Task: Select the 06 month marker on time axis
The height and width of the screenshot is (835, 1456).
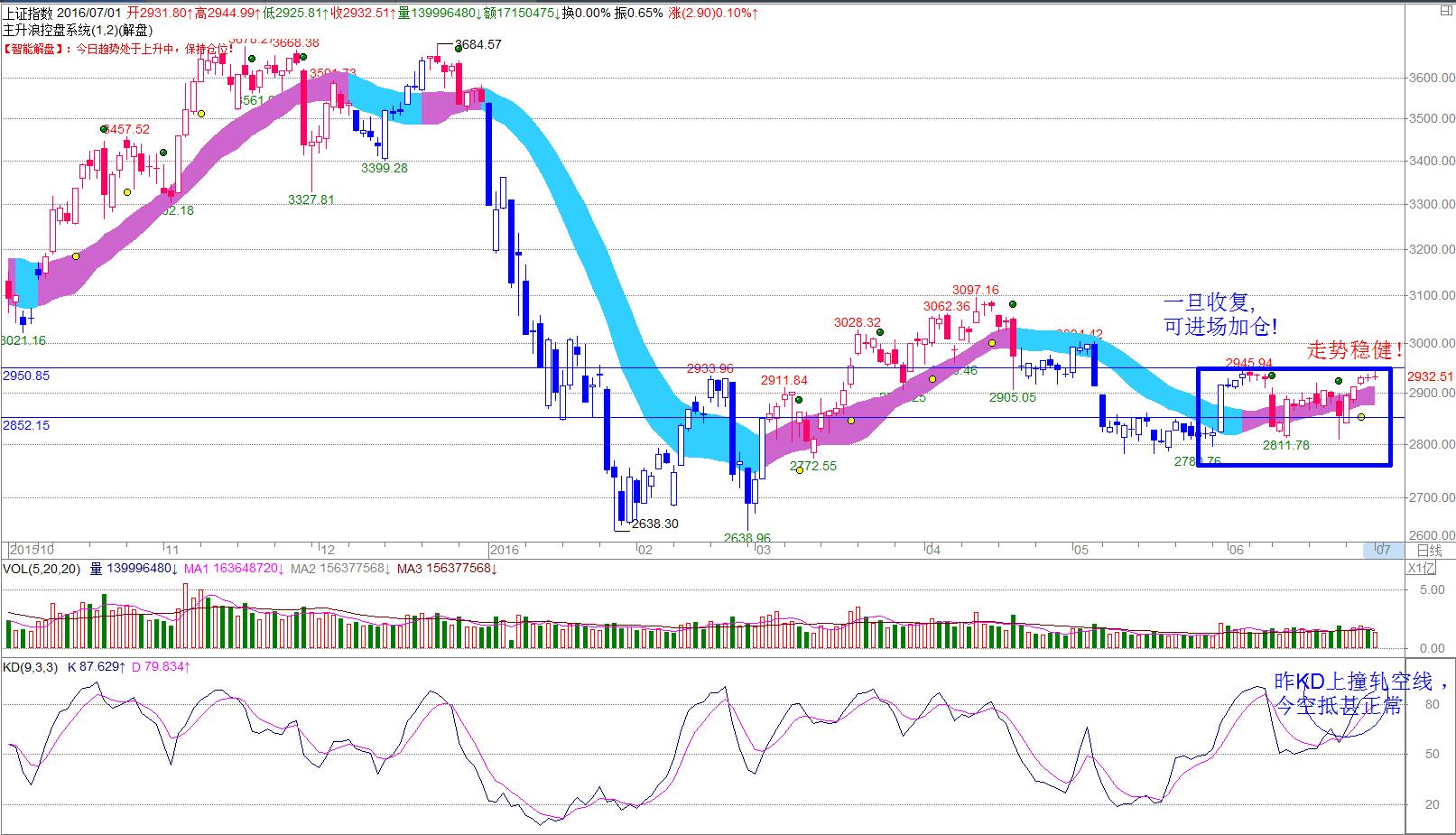Action: click(x=1236, y=550)
